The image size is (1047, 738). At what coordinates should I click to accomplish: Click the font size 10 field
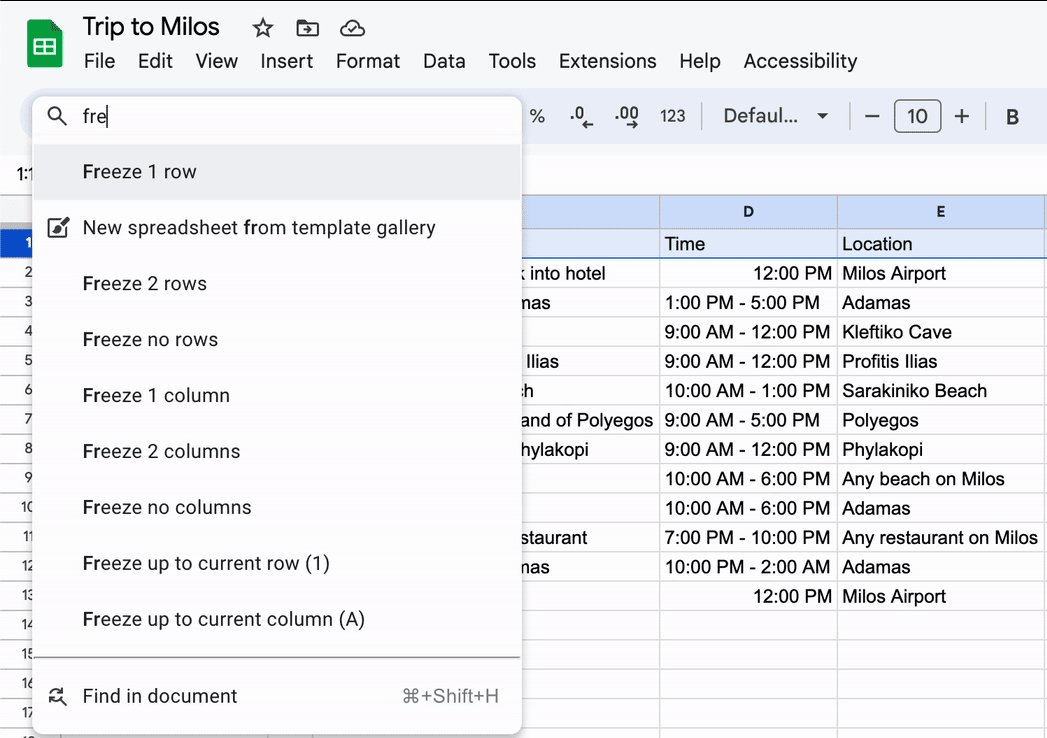tap(917, 116)
